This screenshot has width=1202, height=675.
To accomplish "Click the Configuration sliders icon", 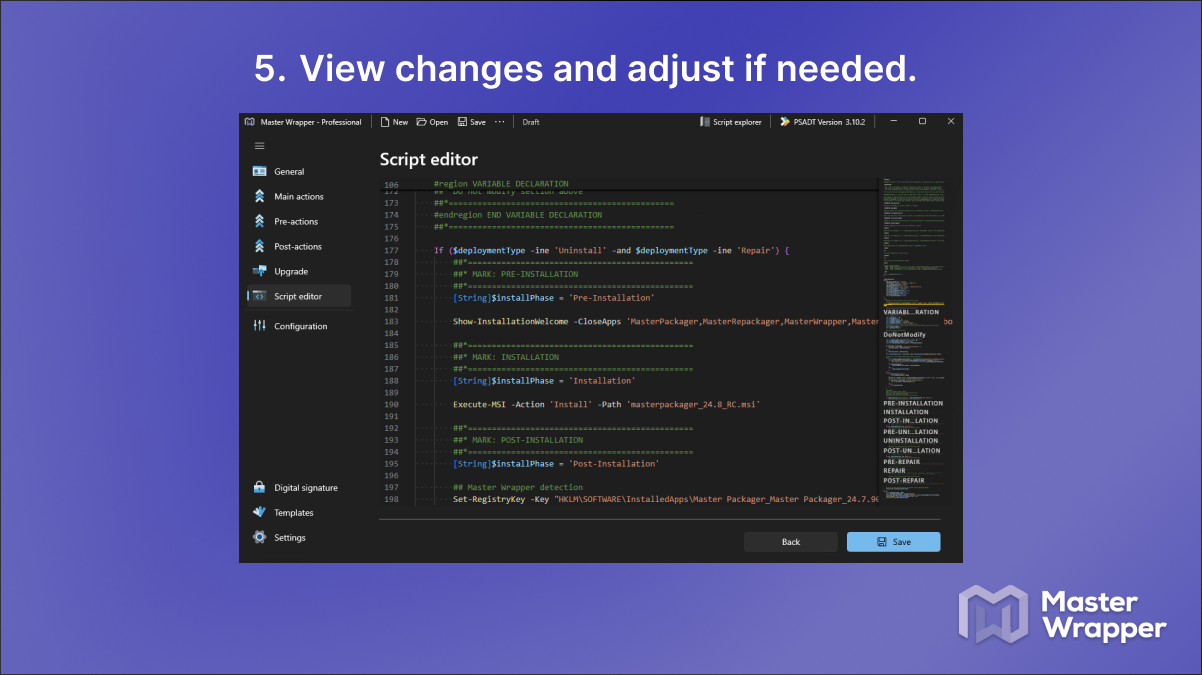I will [260, 326].
